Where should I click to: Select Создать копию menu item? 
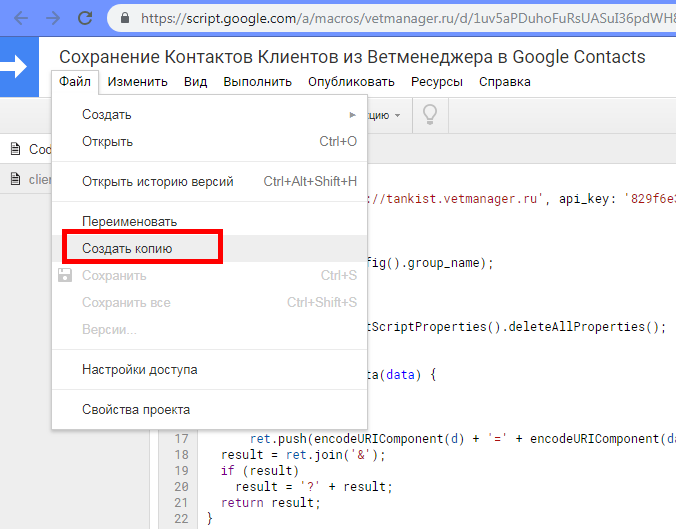[210, 248]
